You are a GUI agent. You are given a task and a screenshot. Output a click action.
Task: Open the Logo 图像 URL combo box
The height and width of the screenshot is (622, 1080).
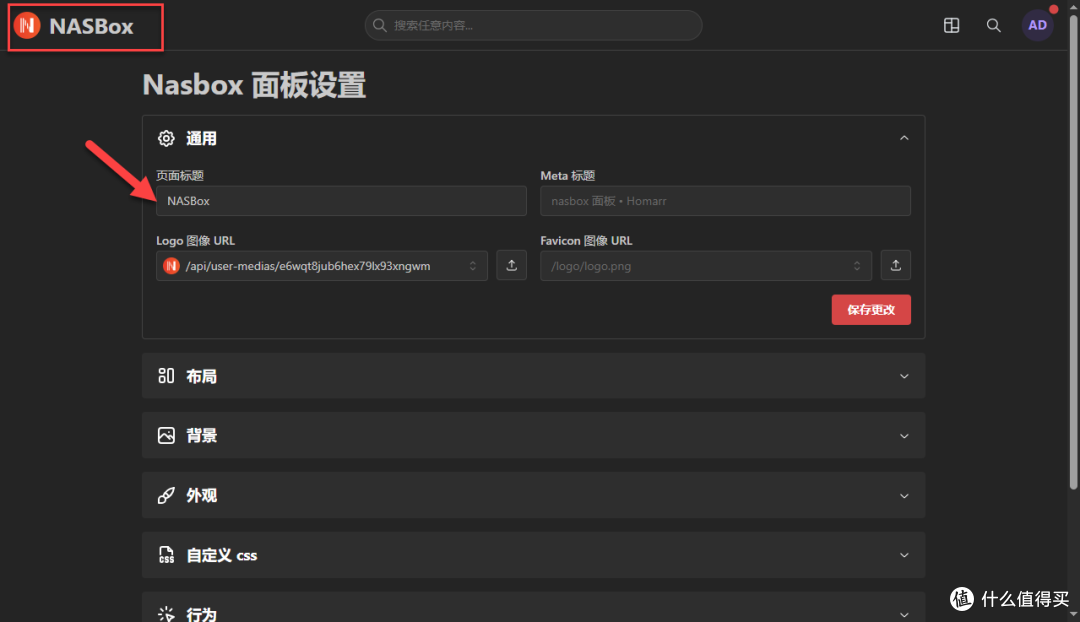[x=322, y=266]
